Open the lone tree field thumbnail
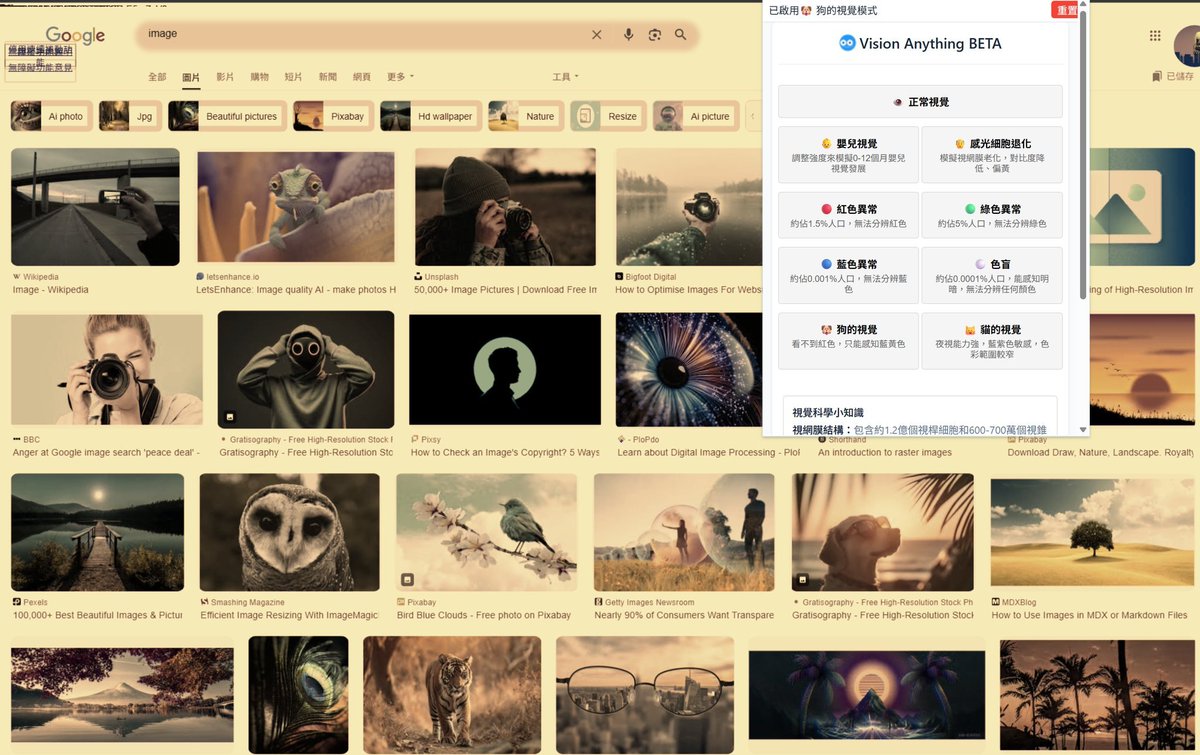Screen dimensions: 1200x755 (x=1093, y=532)
